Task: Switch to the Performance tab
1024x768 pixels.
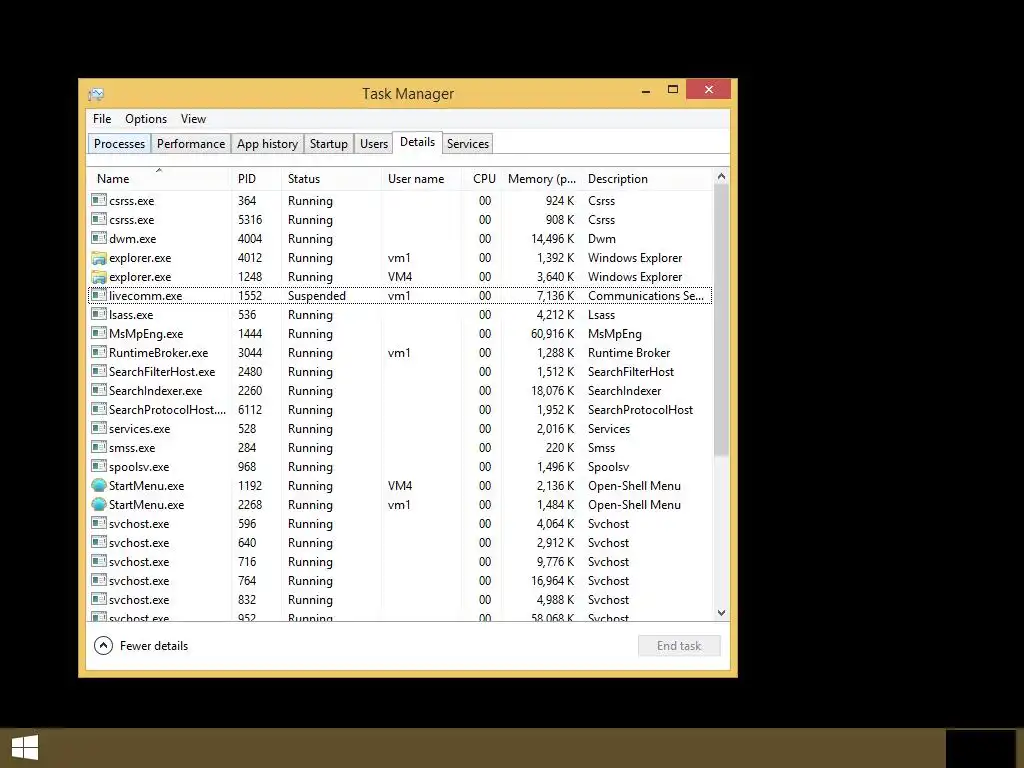Action: pyautogui.click(x=191, y=144)
